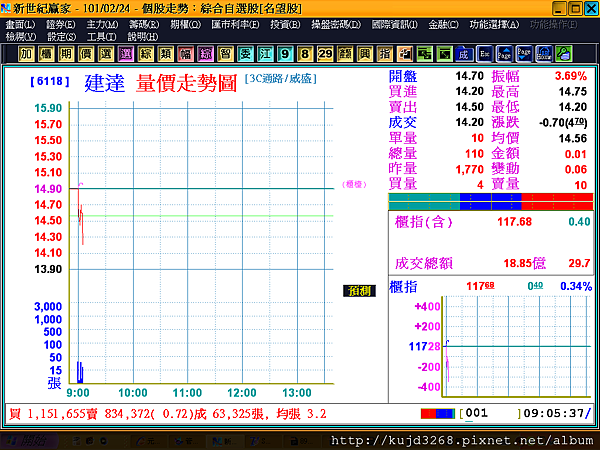The height and width of the screenshot is (450, 600).
Task: Click the 指 index toolbar icon
Action: click(x=385, y=54)
